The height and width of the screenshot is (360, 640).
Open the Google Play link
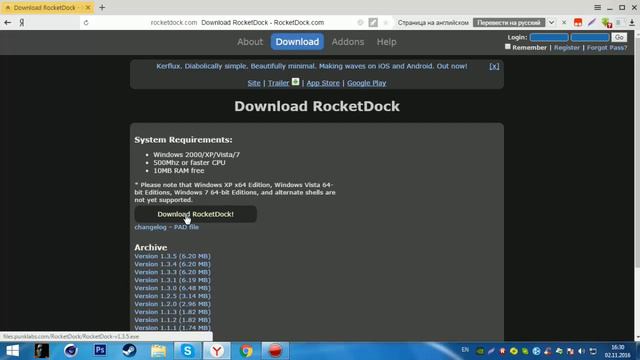[367, 83]
